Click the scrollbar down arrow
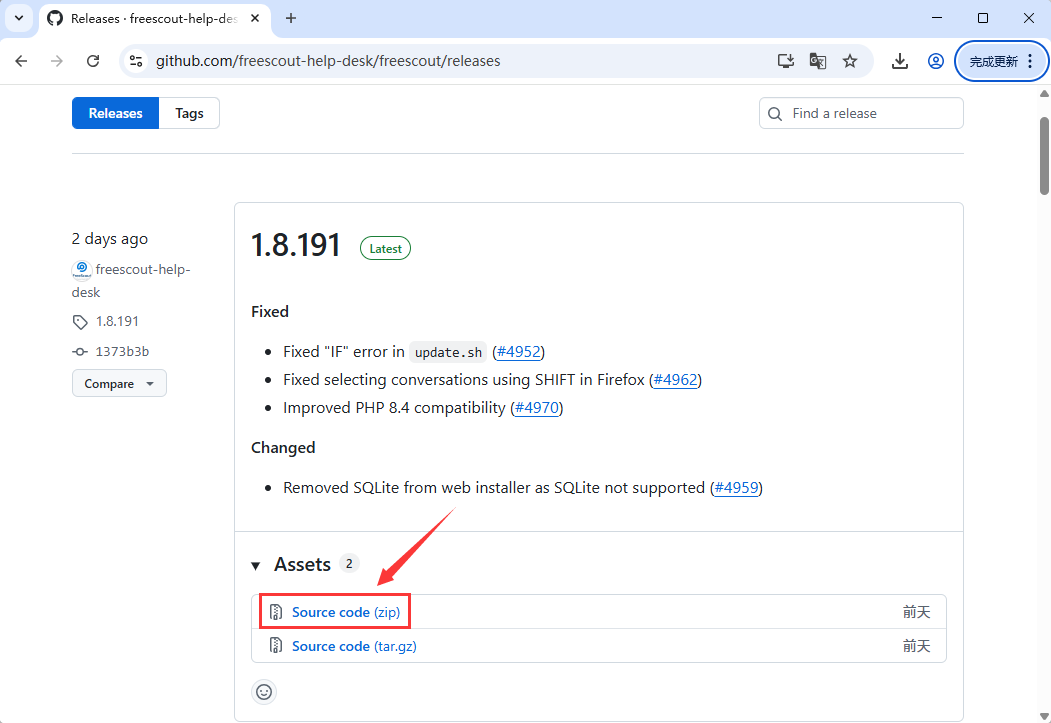 (1044, 716)
